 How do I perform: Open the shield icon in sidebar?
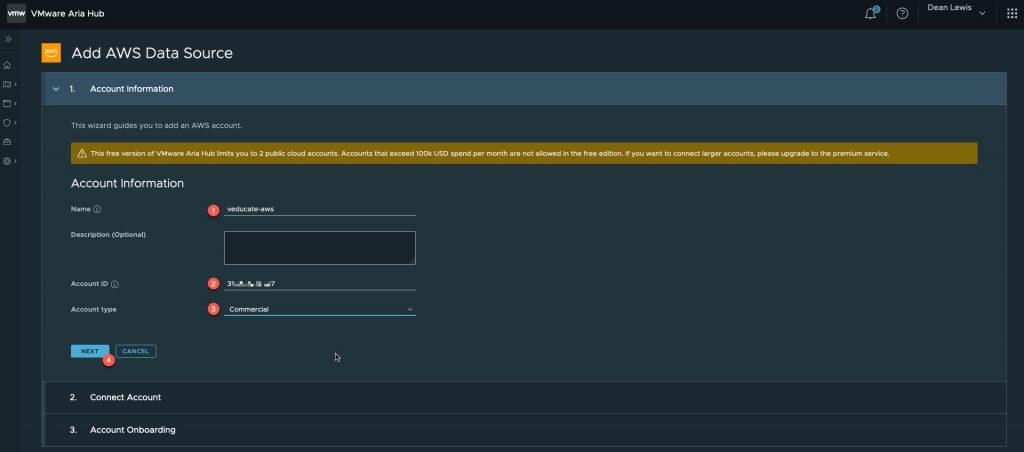7,122
